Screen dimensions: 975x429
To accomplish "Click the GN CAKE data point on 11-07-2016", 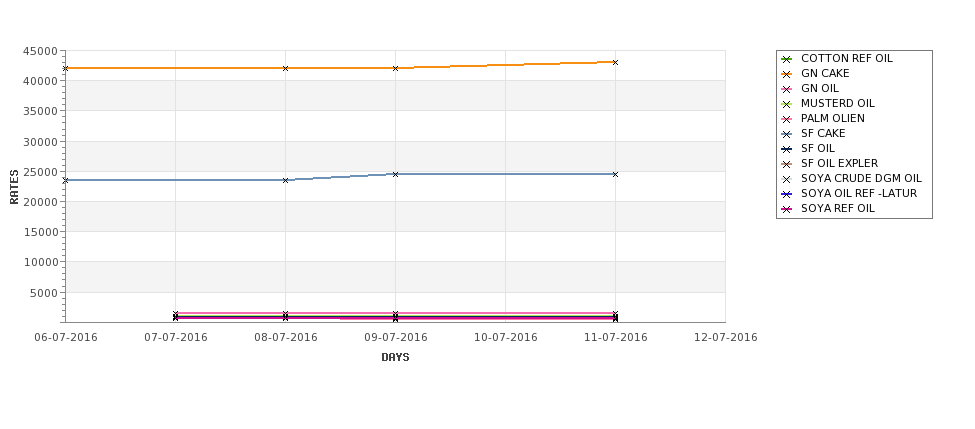I will [616, 62].
